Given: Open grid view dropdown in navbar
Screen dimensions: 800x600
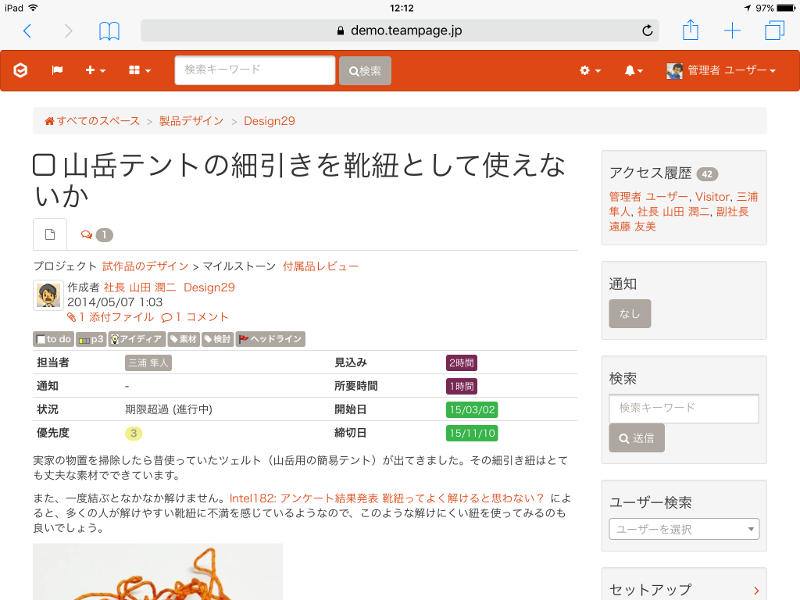Looking at the screenshot, I should [x=139, y=70].
